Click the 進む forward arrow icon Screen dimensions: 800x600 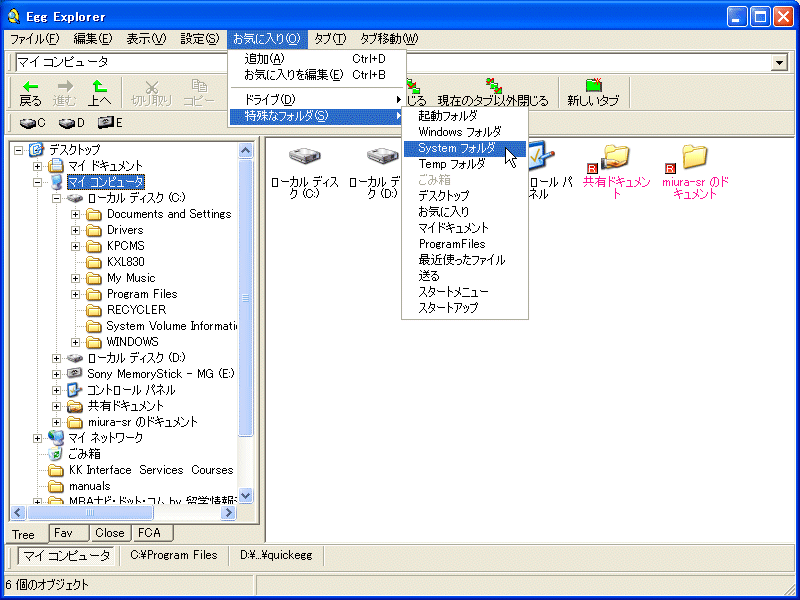click(65, 86)
